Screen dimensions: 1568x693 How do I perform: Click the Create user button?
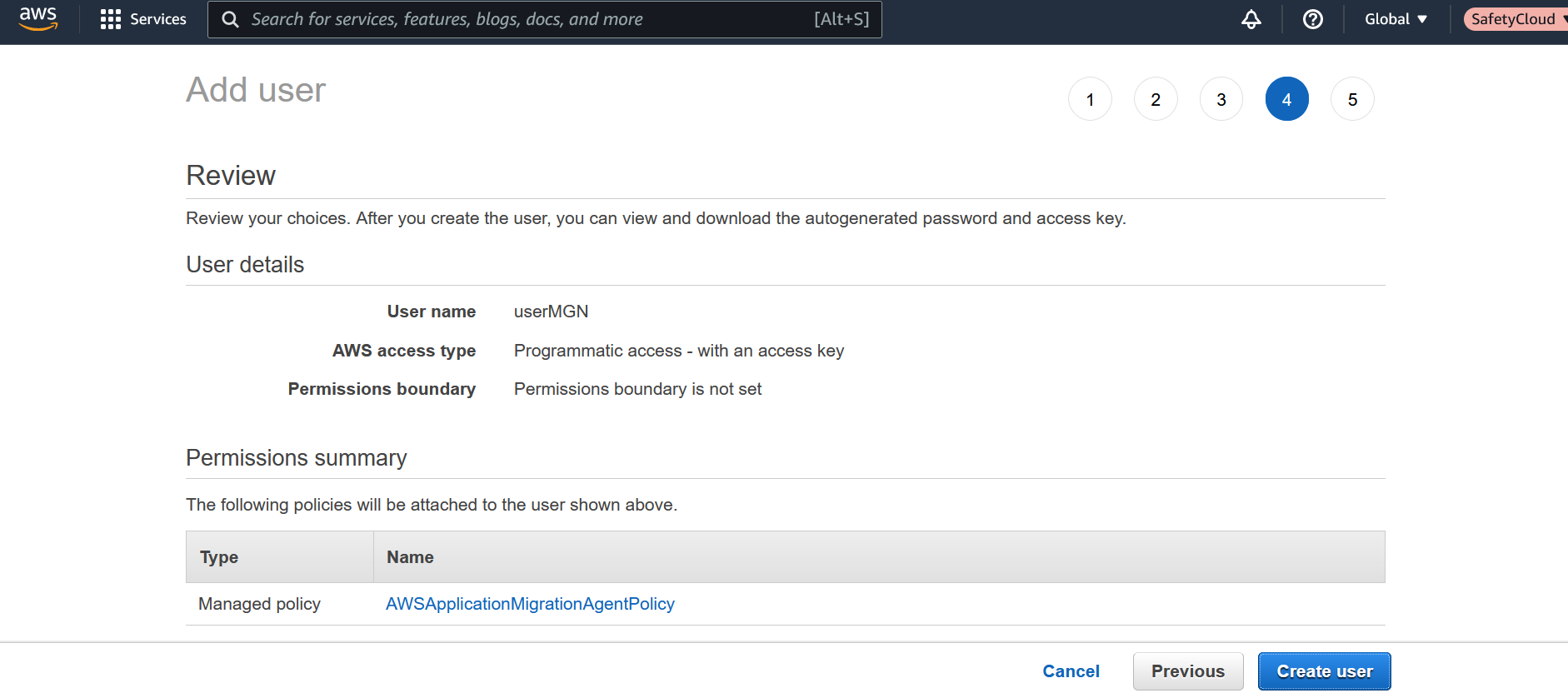click(1325, 671)
